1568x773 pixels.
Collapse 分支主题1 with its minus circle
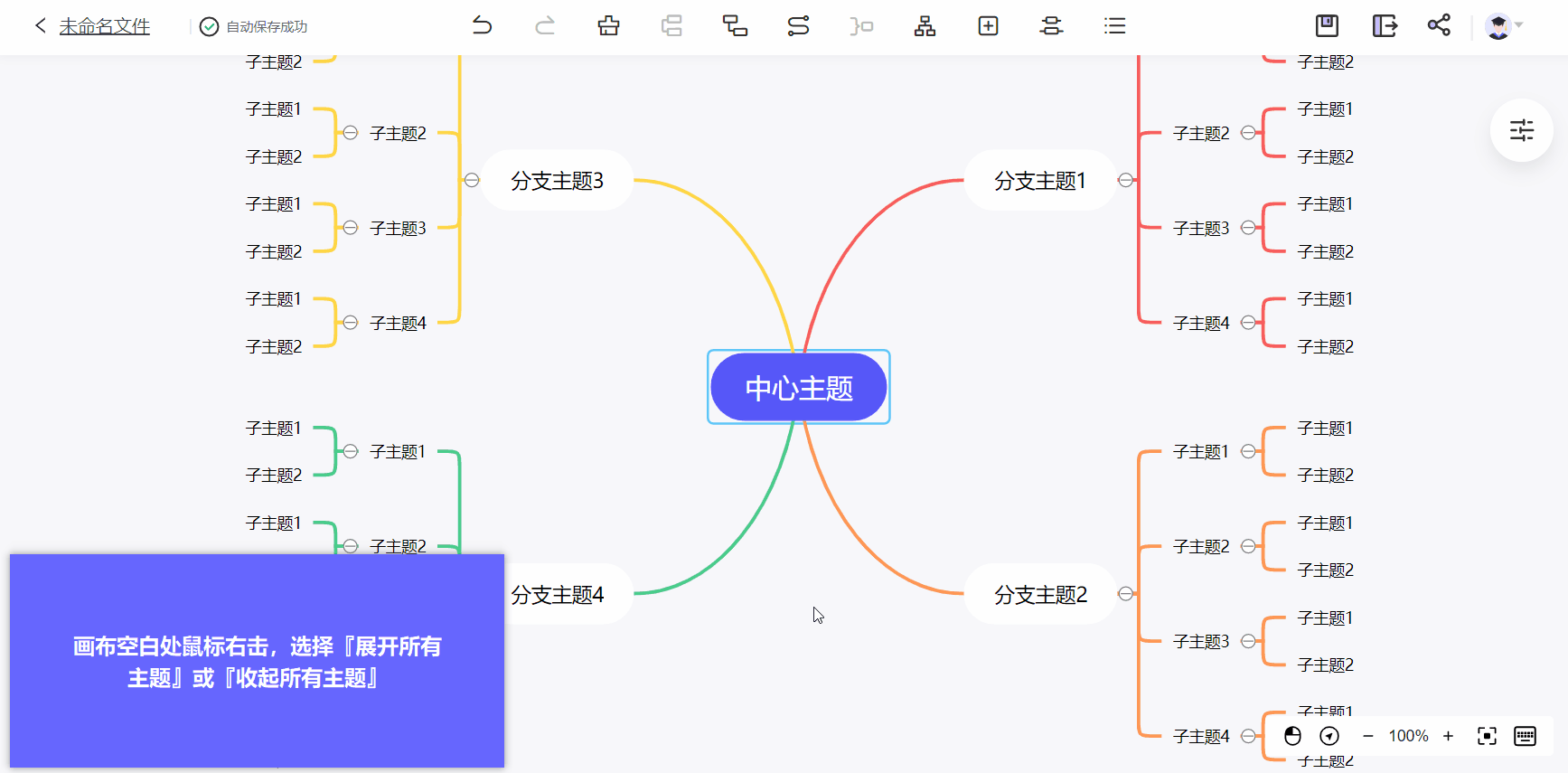1125,180
